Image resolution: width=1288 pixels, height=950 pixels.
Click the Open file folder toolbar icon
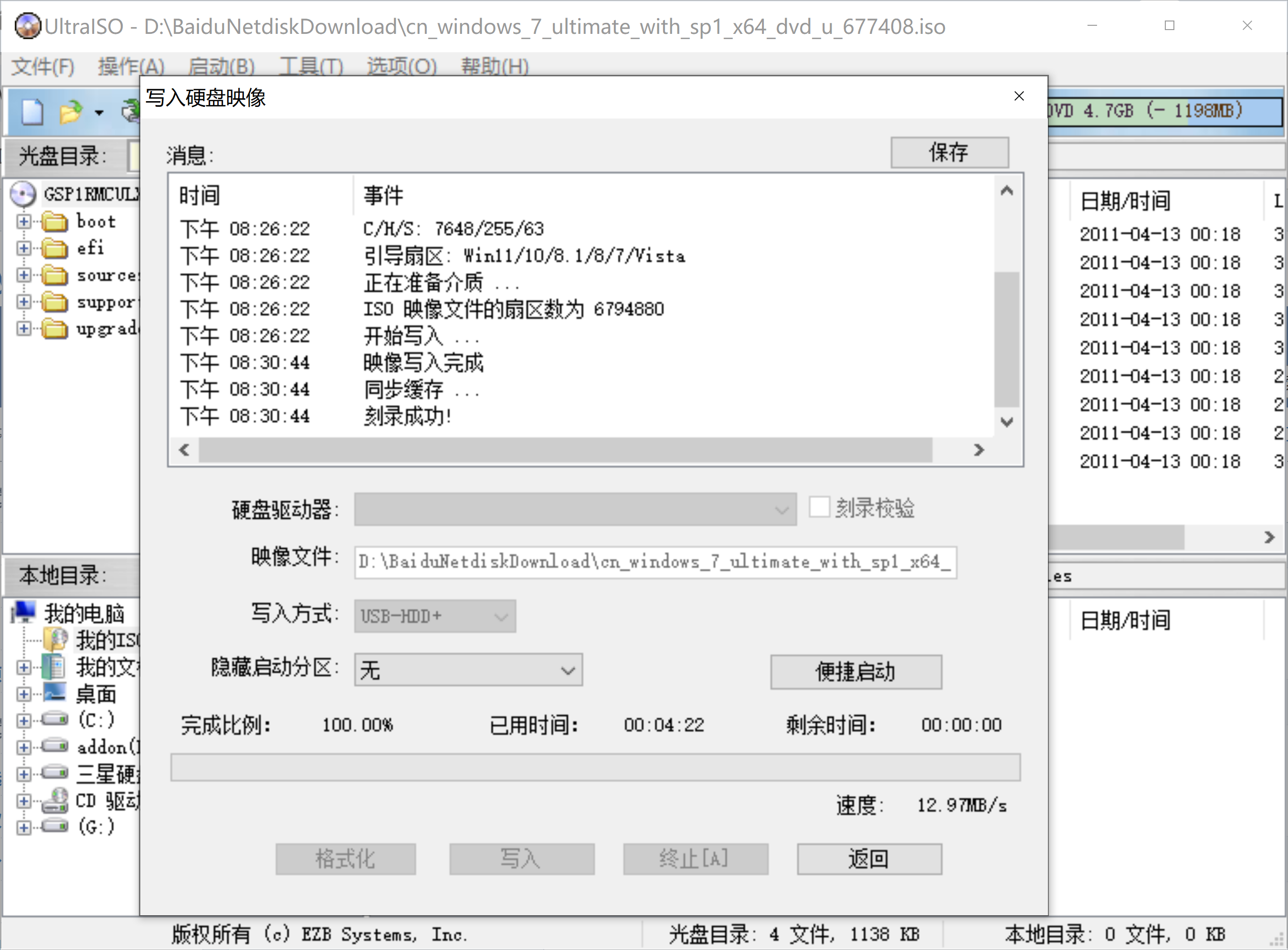pos(71,112)
